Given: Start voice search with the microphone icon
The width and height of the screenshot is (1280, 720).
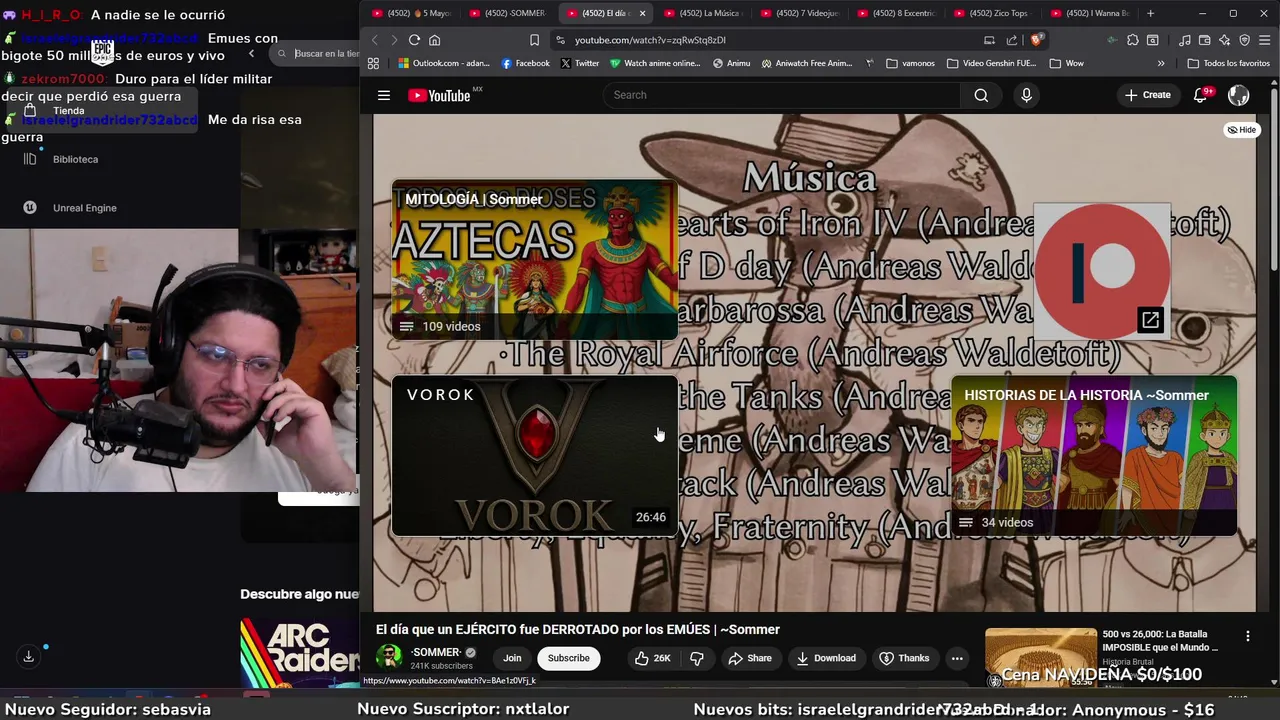Looking at the screenshot, I should (1026, 95).
